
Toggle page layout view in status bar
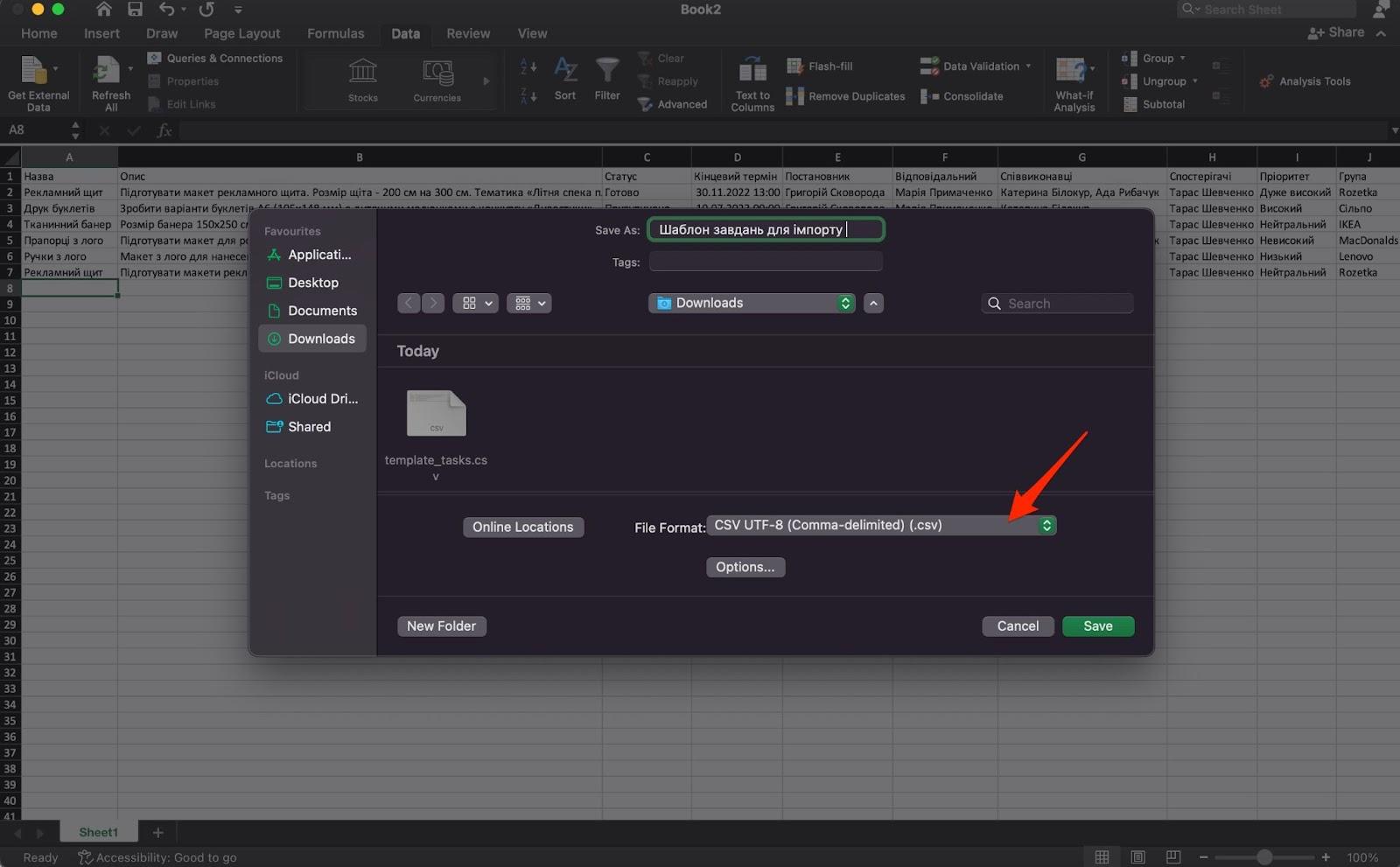1137,857
